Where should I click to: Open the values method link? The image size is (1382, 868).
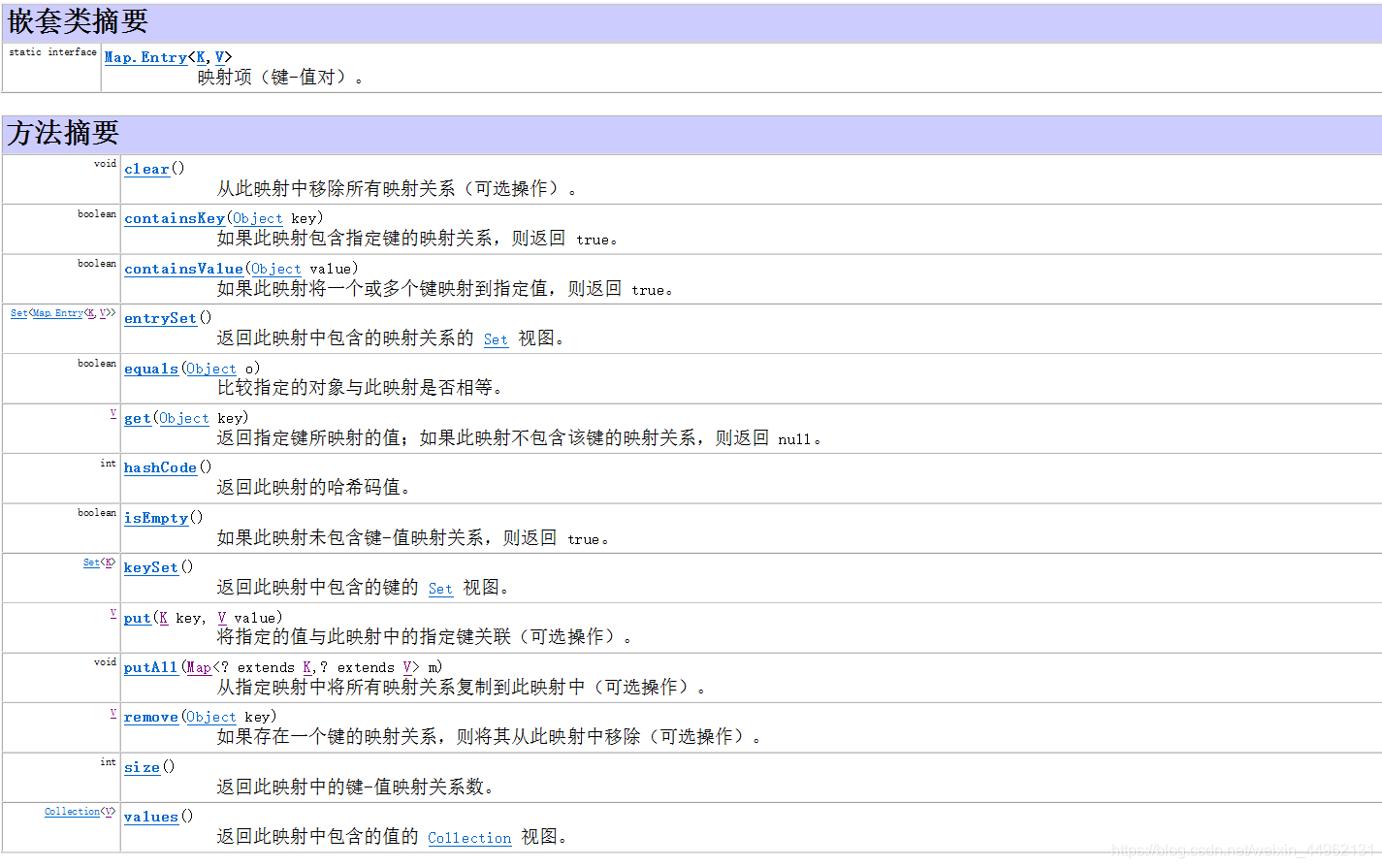tap(151, 817)
